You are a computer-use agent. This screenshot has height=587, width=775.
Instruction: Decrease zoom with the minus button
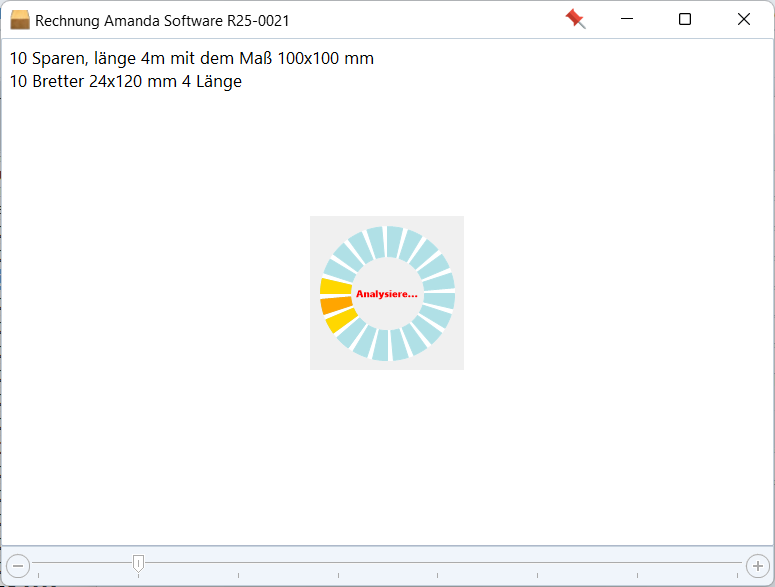(x=18, y=566)
